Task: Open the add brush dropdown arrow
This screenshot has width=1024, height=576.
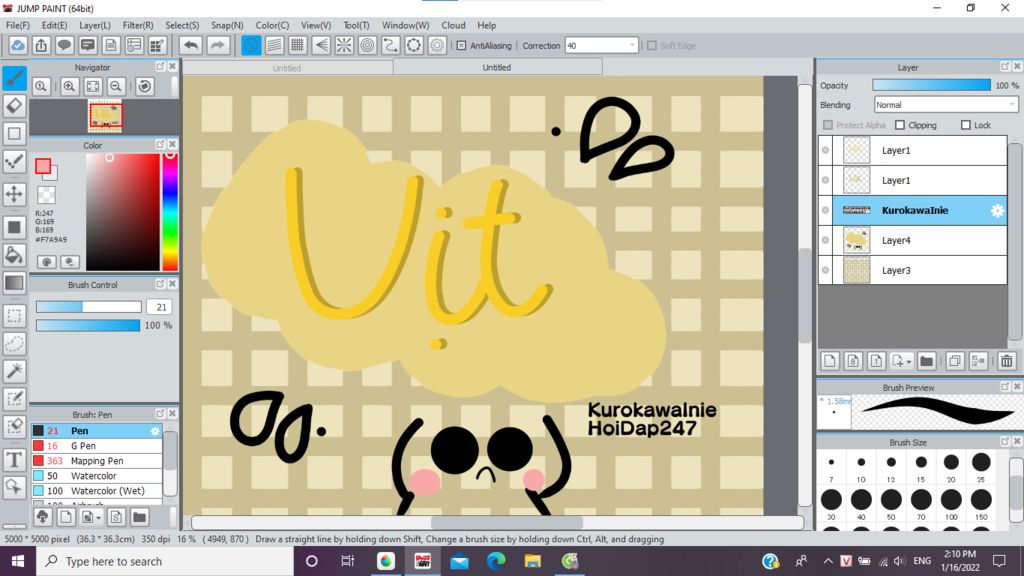Action: (x=99, y=518)
